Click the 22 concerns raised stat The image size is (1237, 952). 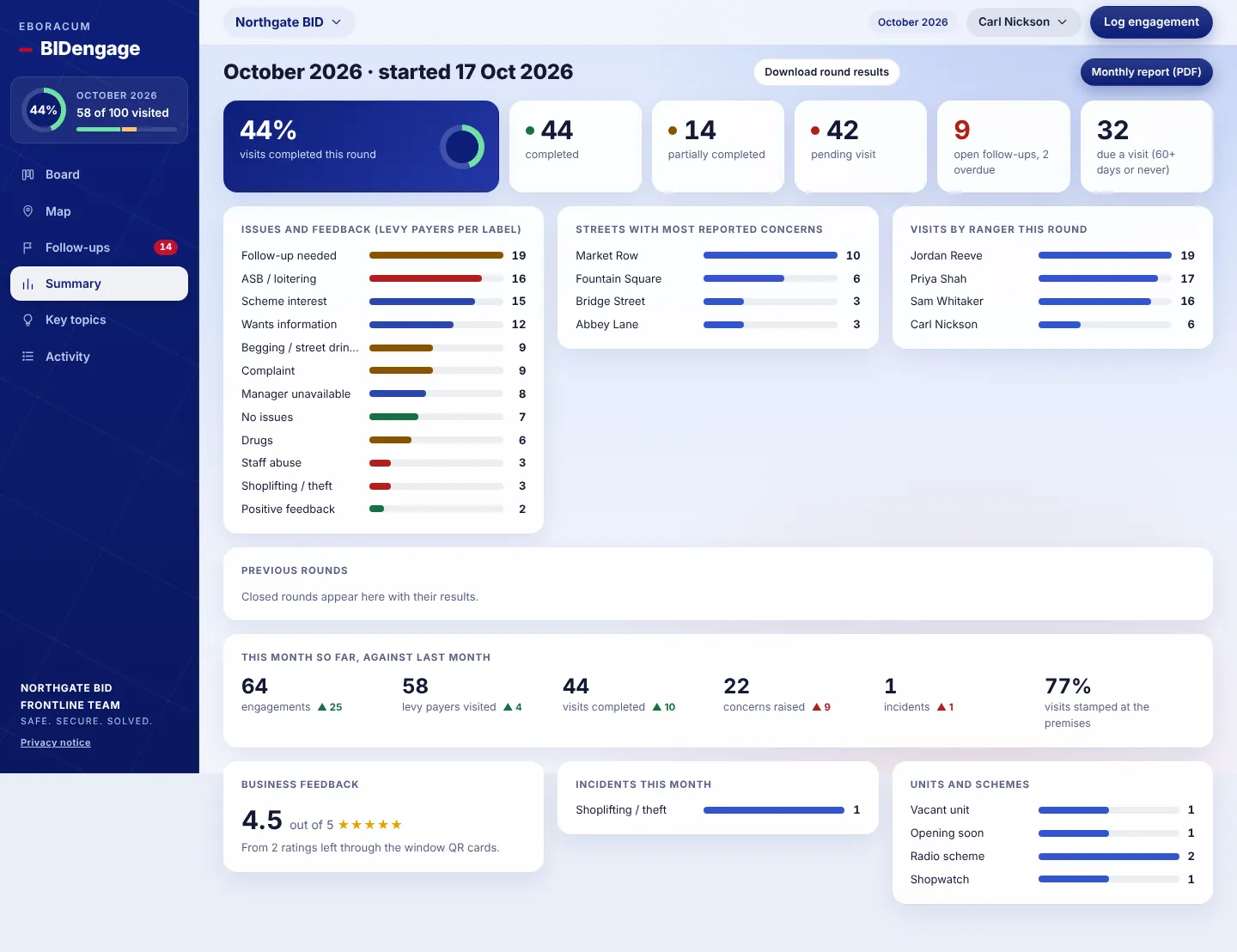tap(777, 696)
